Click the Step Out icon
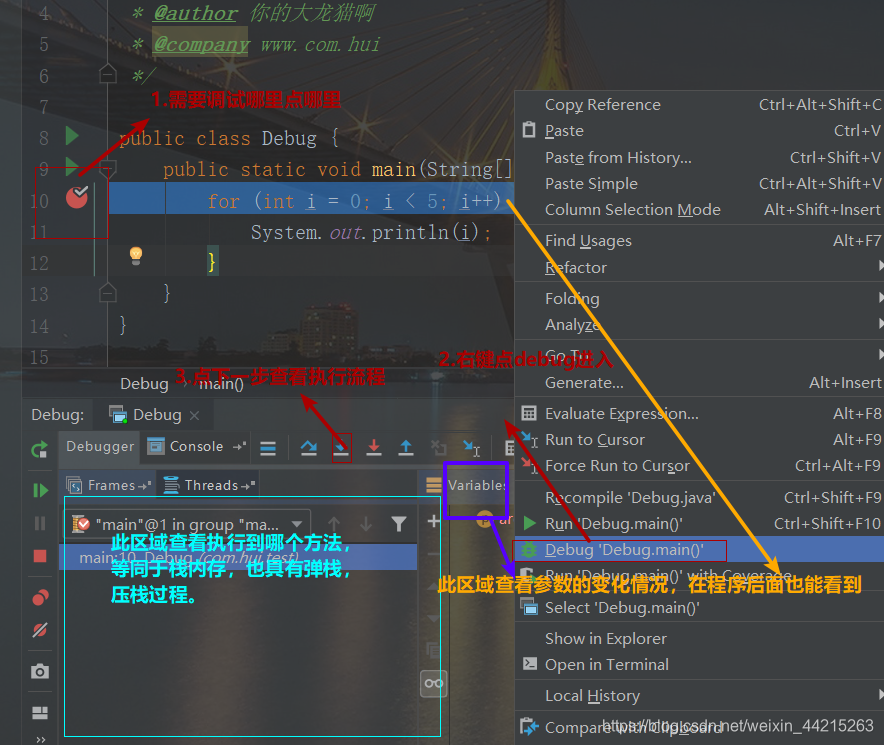Image resolution: width=884 pixels, height=745 pixels. pyautogui.click(x=406, y=448)
